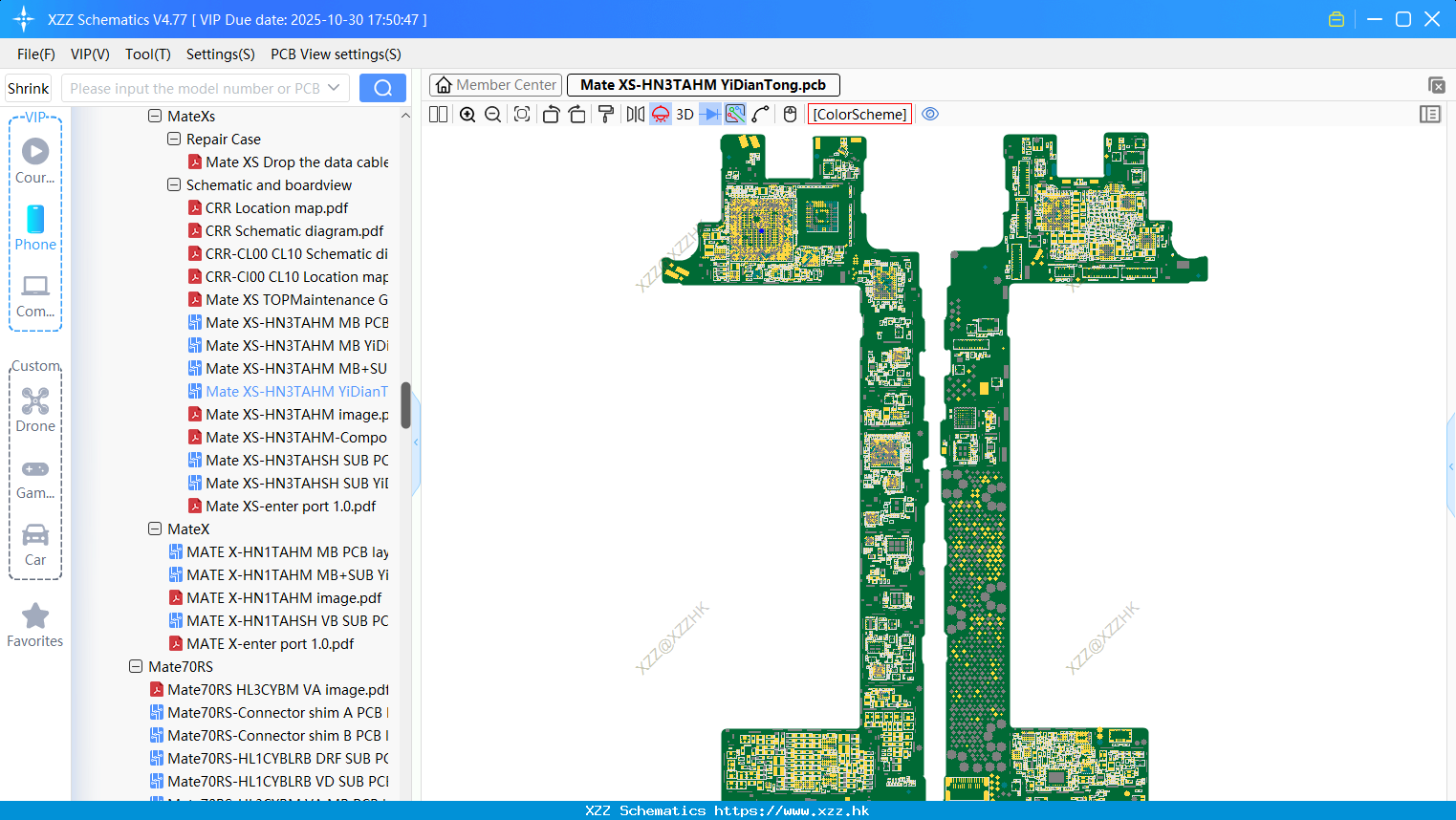The image size is (1456, 820).
Task: Toggle the red component highlight icon
Action: click(x=661, y=114)
